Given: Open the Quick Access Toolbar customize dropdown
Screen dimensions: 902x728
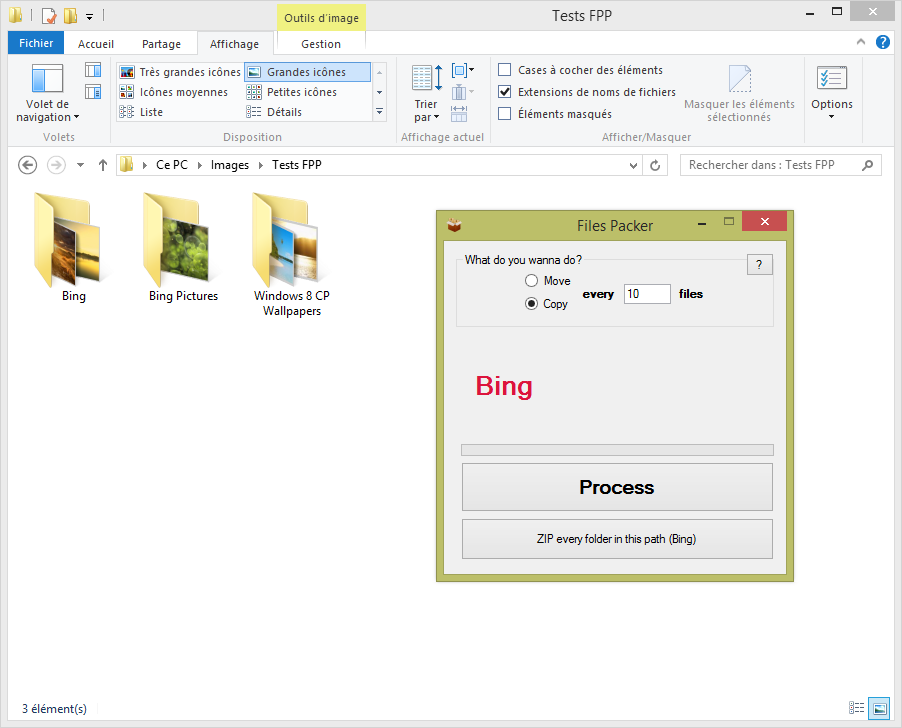Looking at the screenshot, I should (x=90, y=16).
